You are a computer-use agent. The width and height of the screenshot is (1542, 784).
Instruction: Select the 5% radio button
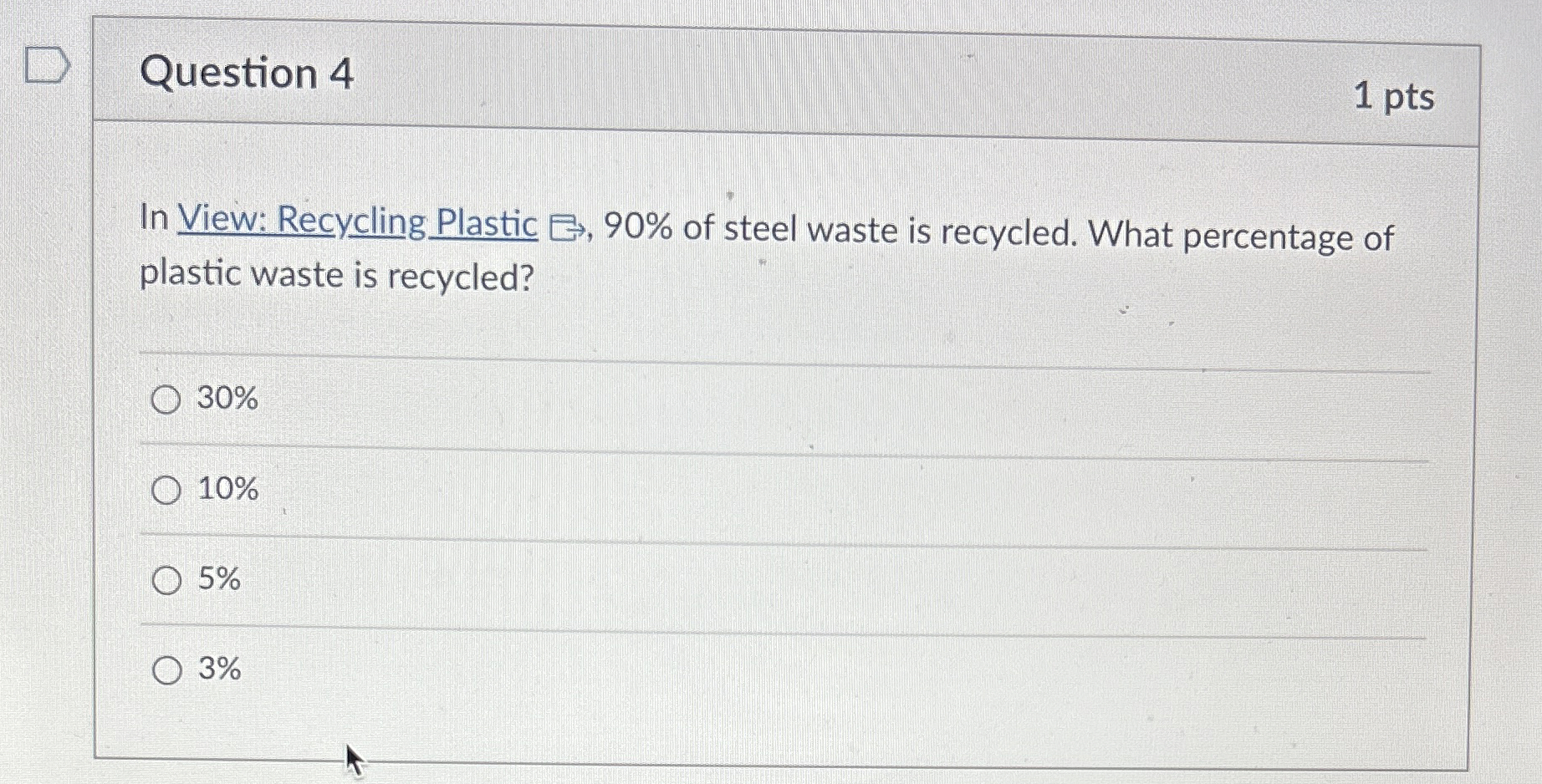point(166,580)
